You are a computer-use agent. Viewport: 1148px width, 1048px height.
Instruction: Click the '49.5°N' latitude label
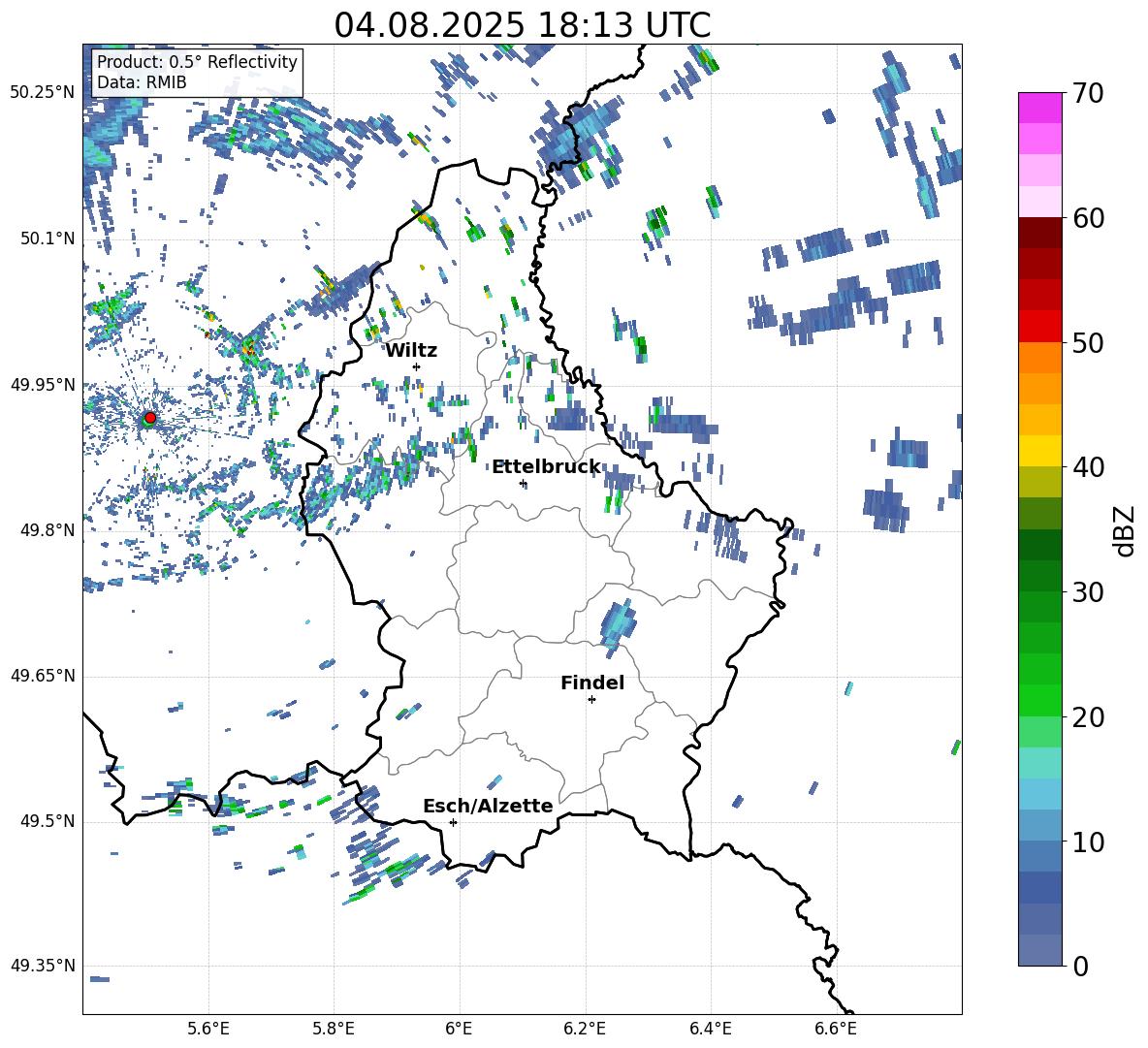pyautogui.click(x=47, y=821)
